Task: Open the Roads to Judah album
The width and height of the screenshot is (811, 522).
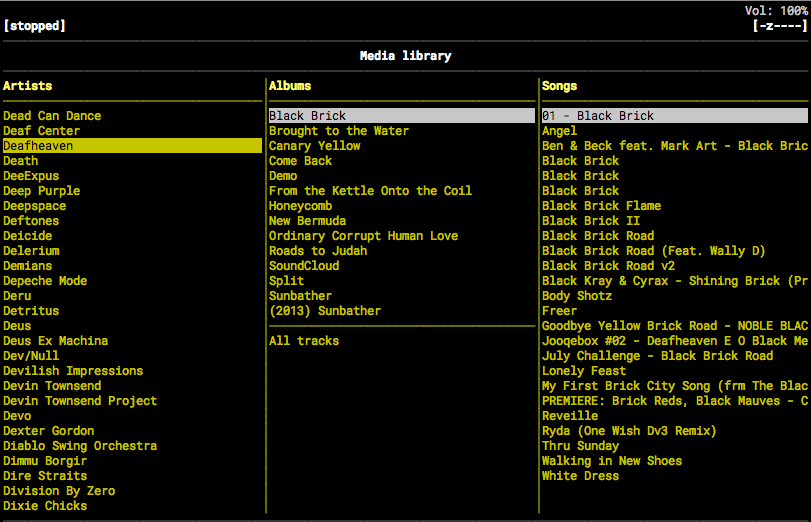Action: pyautogui.click(x=318, y=251)
